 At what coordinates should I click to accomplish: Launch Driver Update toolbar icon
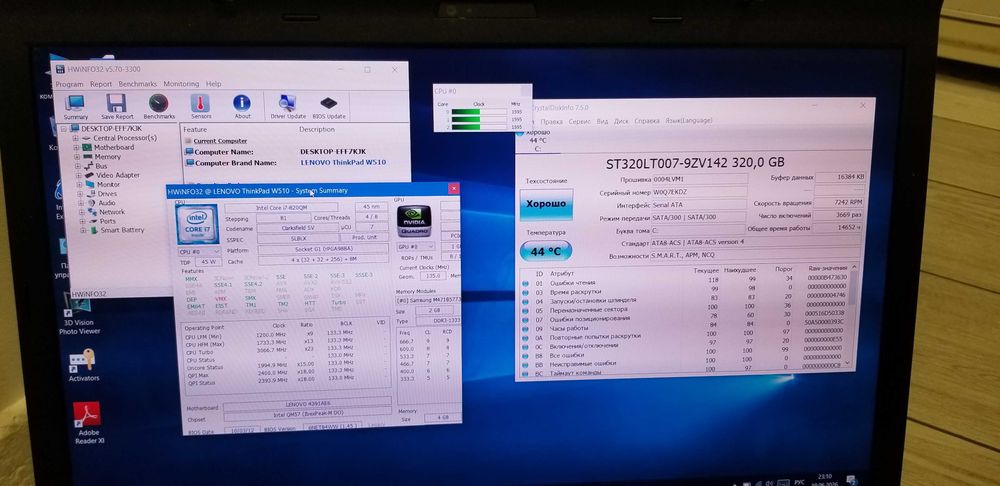click(x=288, y=107)
